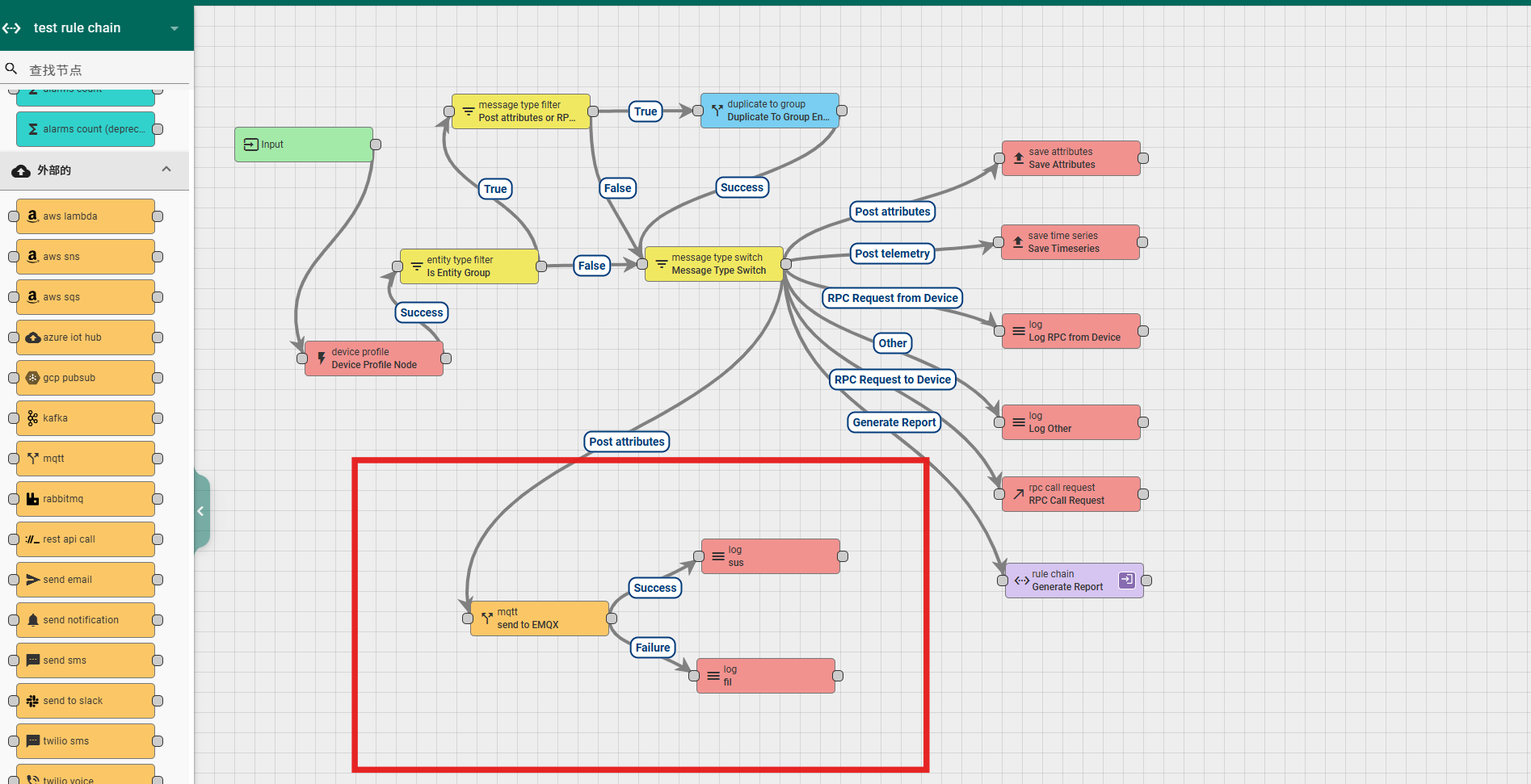Click the rabbitmq node icon

click(x=32, y=499)
